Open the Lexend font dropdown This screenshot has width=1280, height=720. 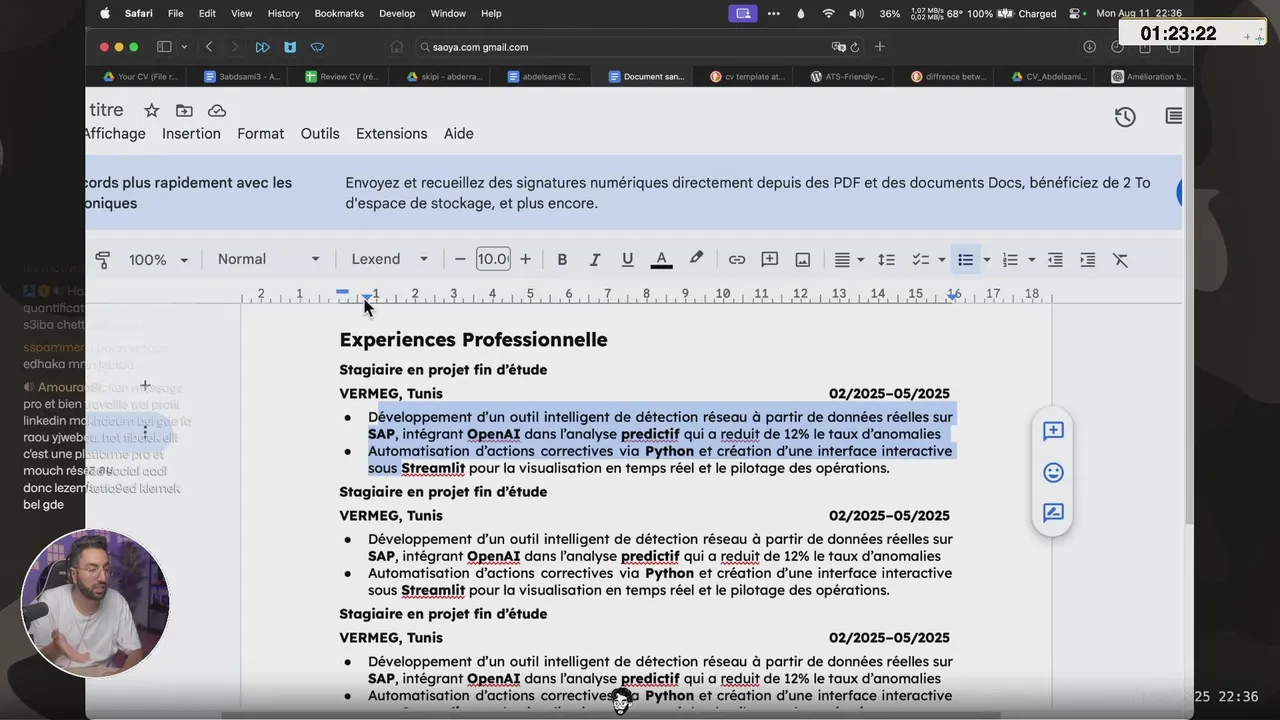pos(390,259)
